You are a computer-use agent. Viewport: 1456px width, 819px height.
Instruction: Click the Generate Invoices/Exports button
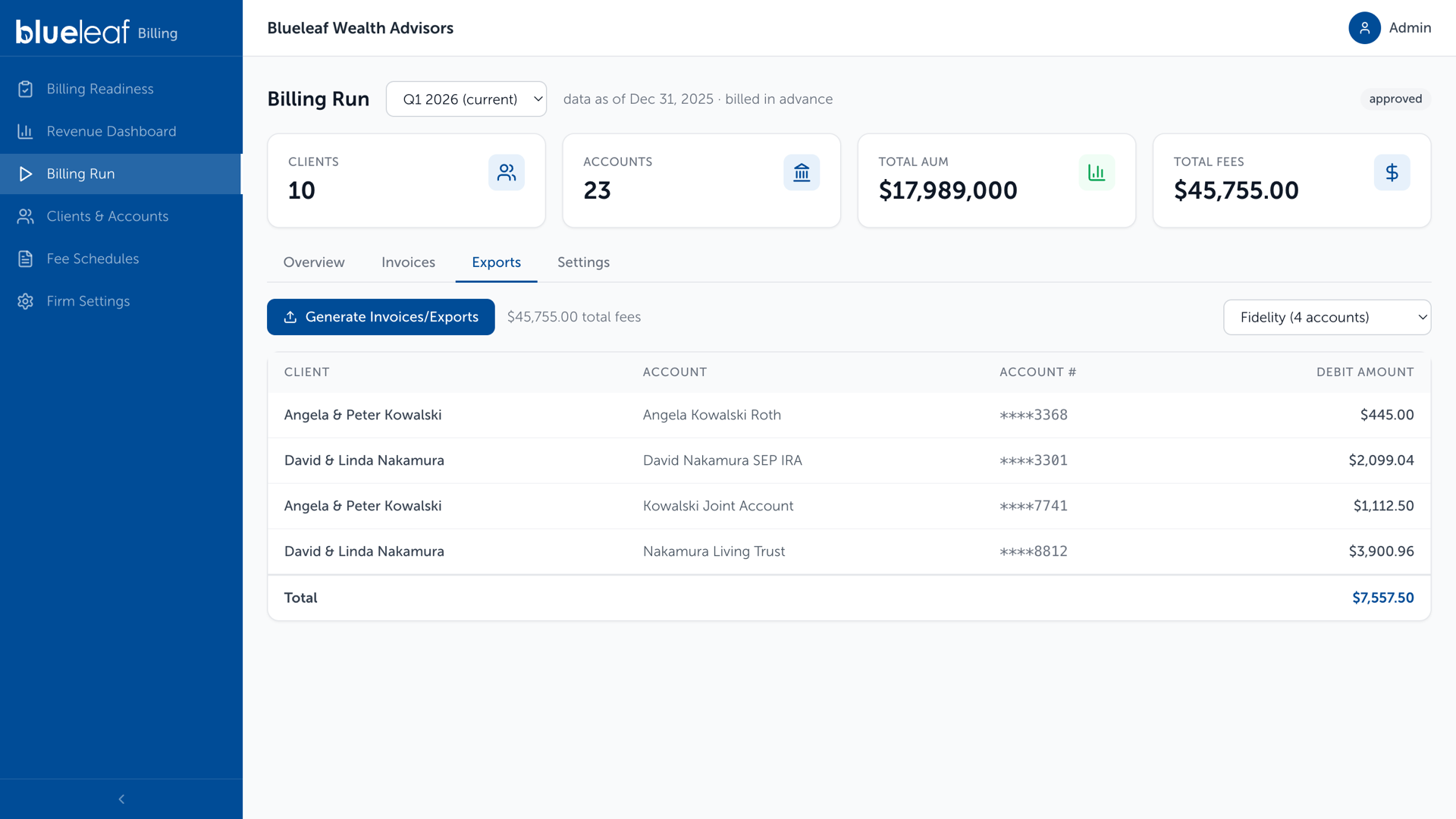[381, 317]
